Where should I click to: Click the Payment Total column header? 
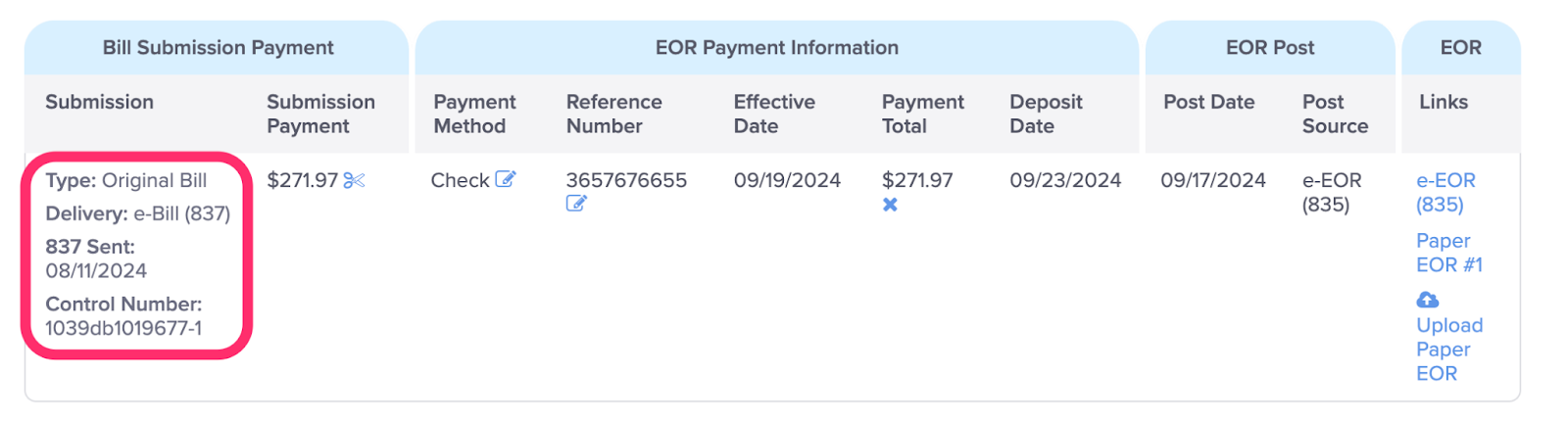[x=922, y=114]
